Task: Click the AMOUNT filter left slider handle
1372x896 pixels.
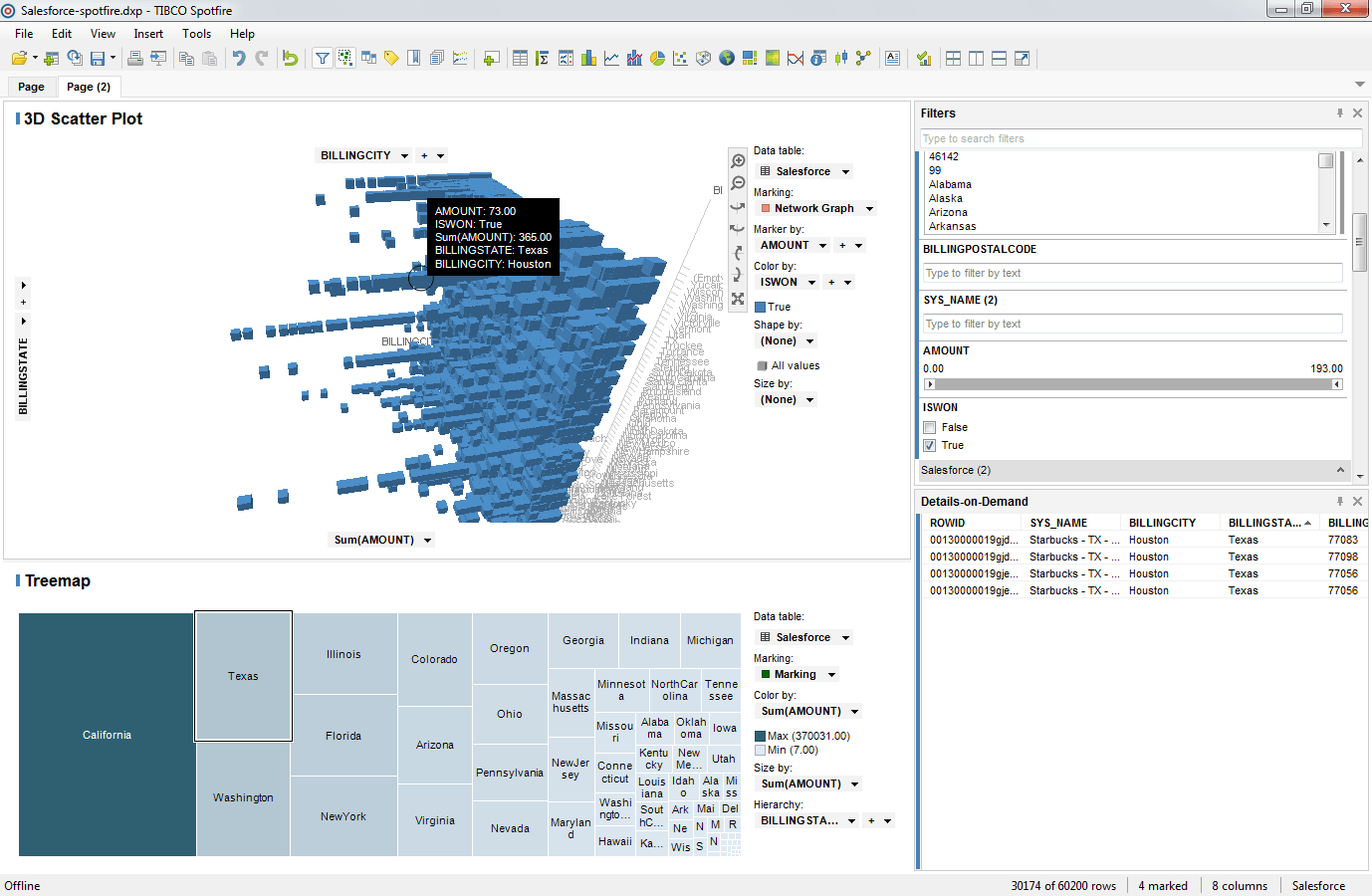Action: (x=930, y=384)
